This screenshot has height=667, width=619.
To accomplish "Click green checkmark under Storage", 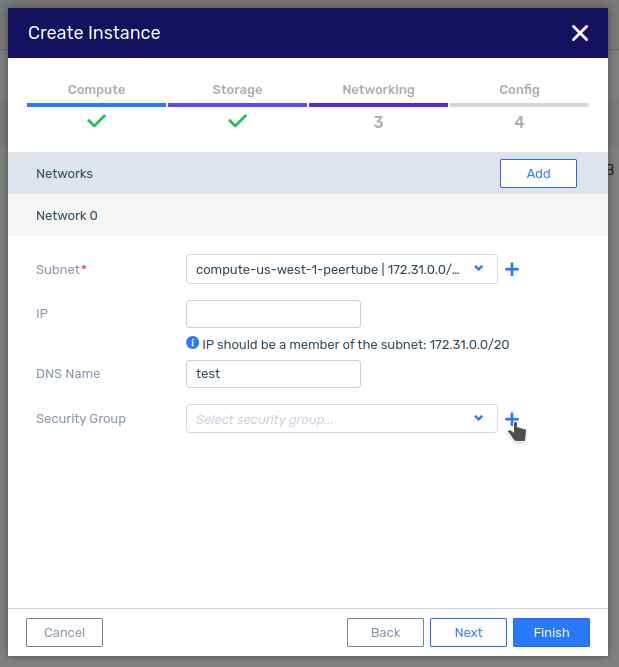I will point(237,121).
